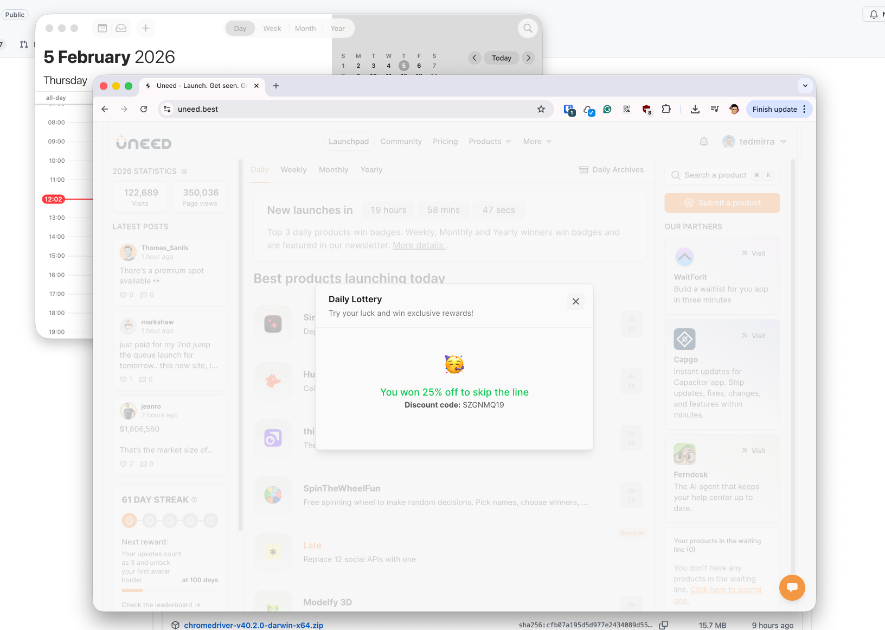The height and width of the screenshot is (630, 885).
Task: Click the Search a product field
Action: (x=714, y=175)
